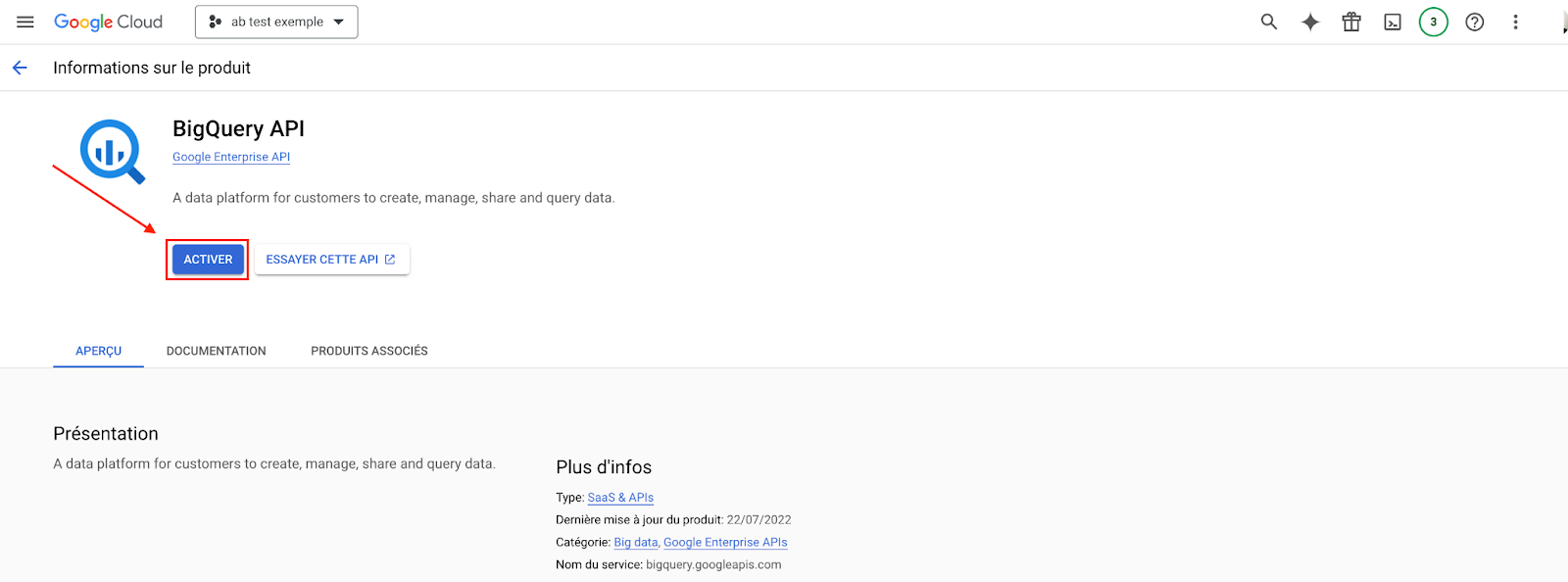Click the BigQuery API heading
Viewport: 1568px width, 582px height.
pos(238,128)
